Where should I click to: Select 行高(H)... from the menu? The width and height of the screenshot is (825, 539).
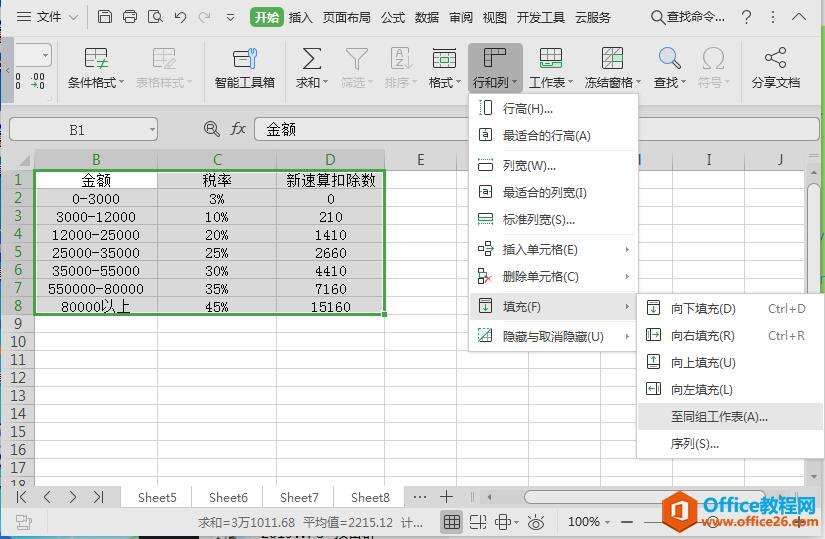(527, 108)
